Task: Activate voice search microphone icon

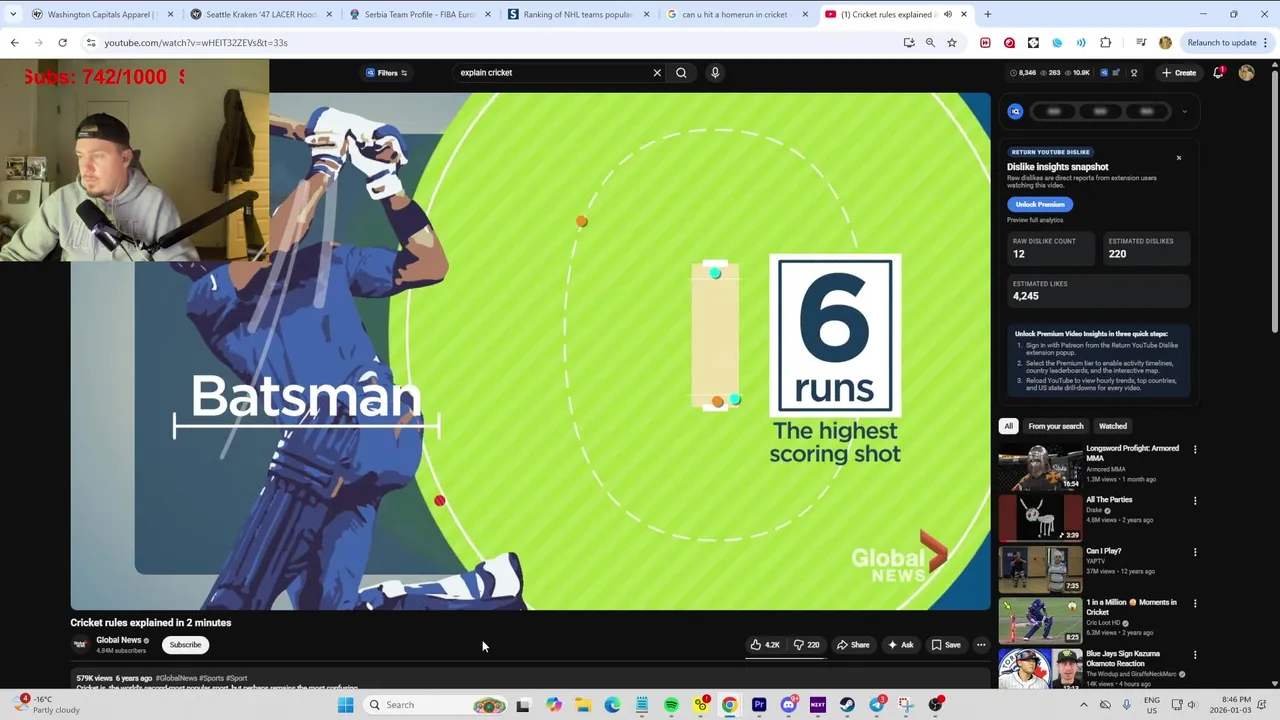Action: point(715,73)
